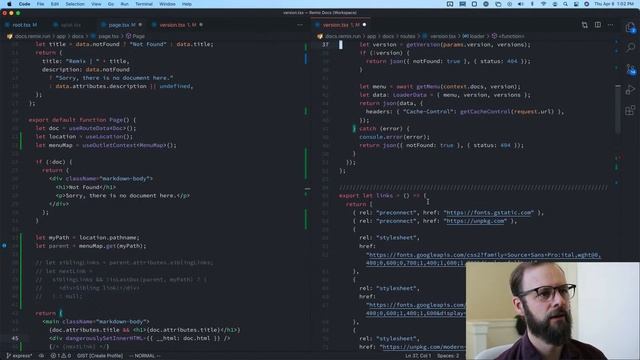Screen dimensions: 640x360
Task: Click docs.remix.run in left breadcrumb
Action: tap(32, 36)
